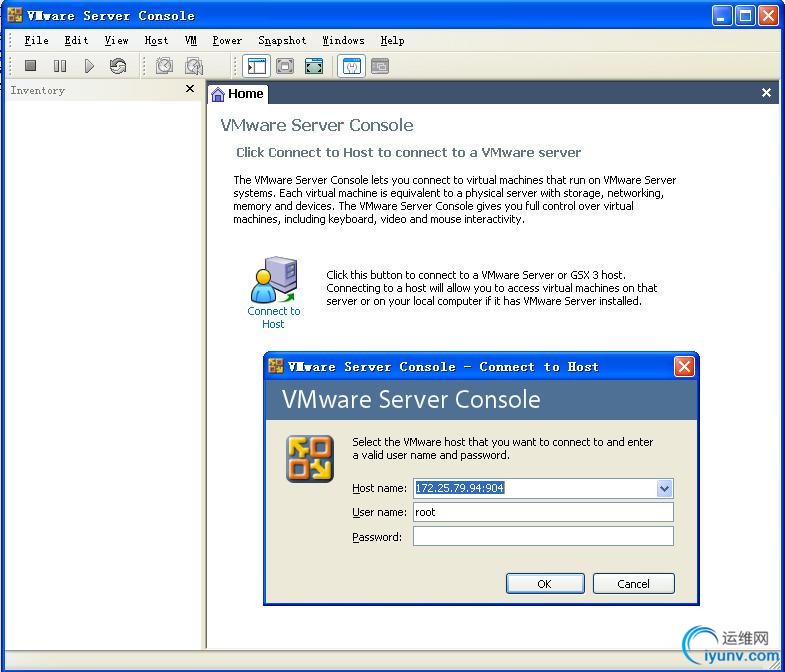Open the File menu
This screenshot has width=785, height=672.
coord(37,41)
